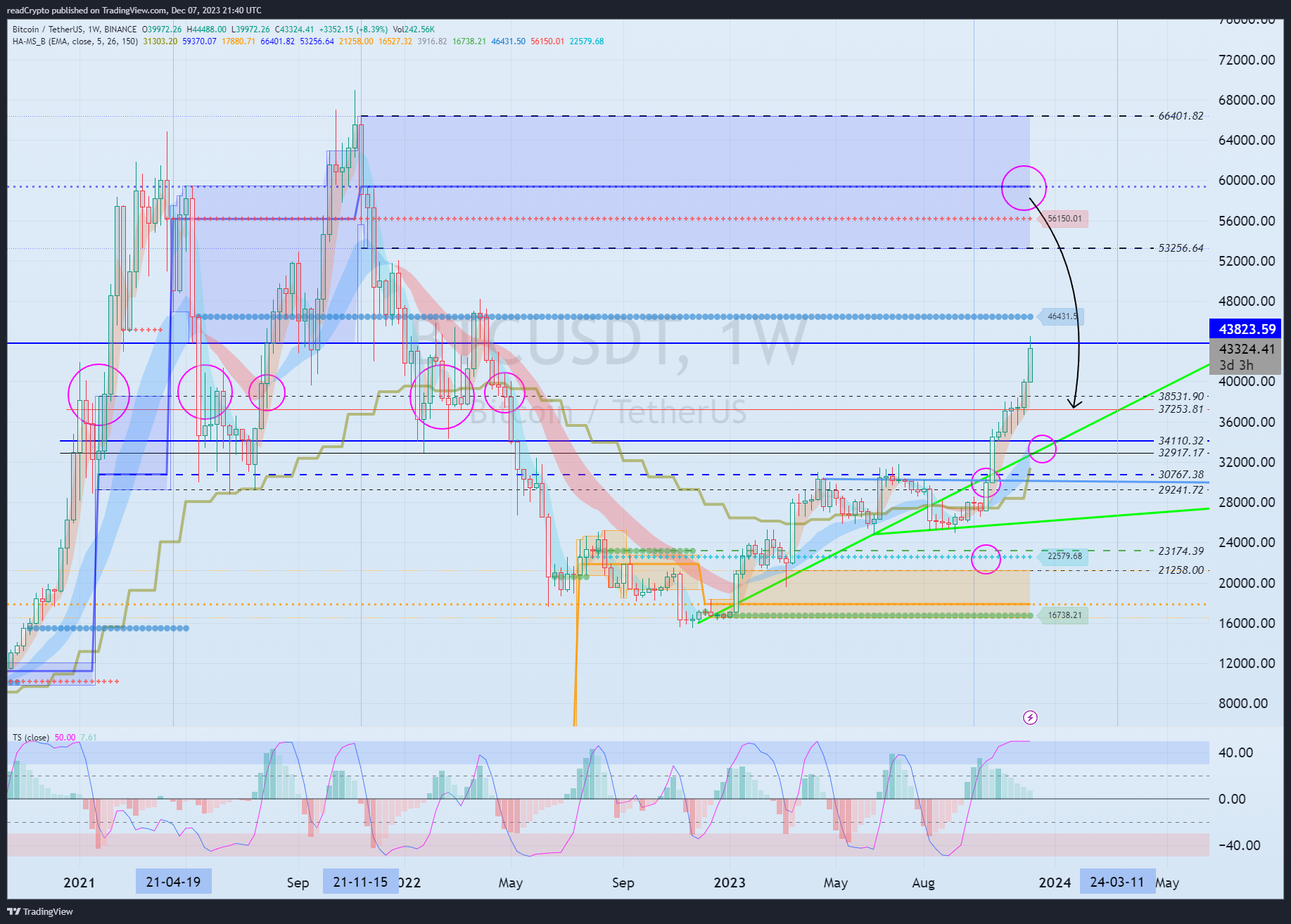Click the 2021 label on the time axis

pos(79,883)
